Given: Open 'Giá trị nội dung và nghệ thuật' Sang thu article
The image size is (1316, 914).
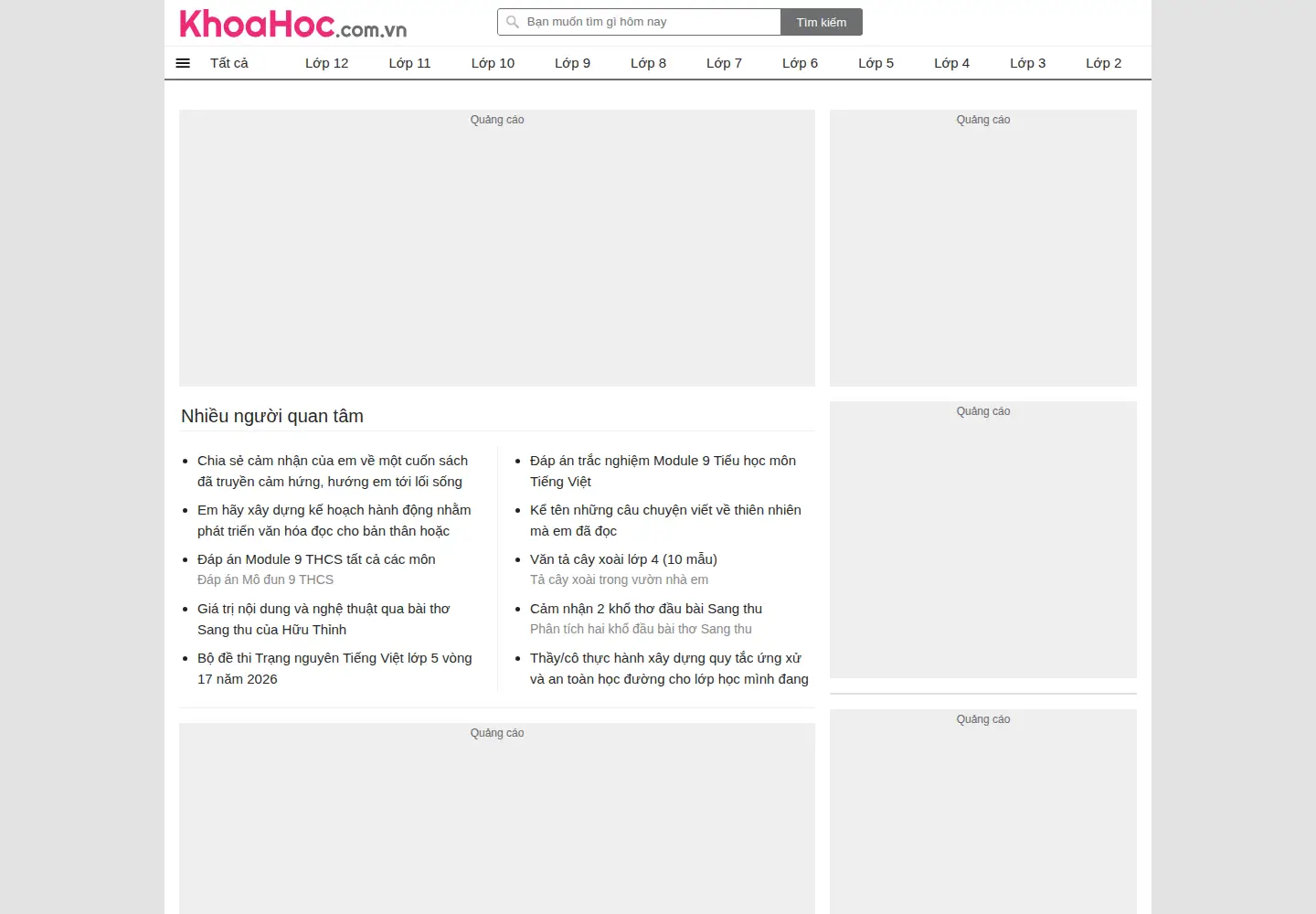Looking at the screenshot, I should 324,619.
